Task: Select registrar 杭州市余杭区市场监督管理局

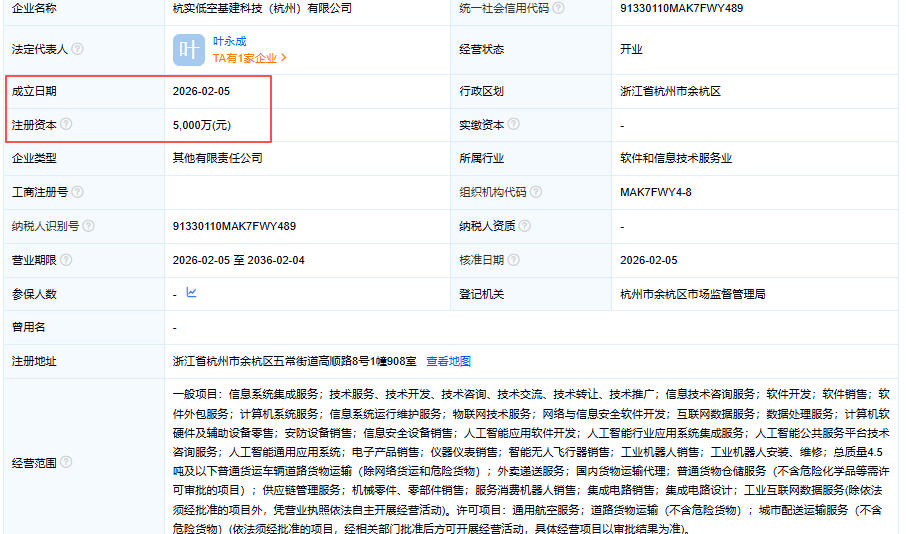Action: pyautogui.click(x=693, y=294)
